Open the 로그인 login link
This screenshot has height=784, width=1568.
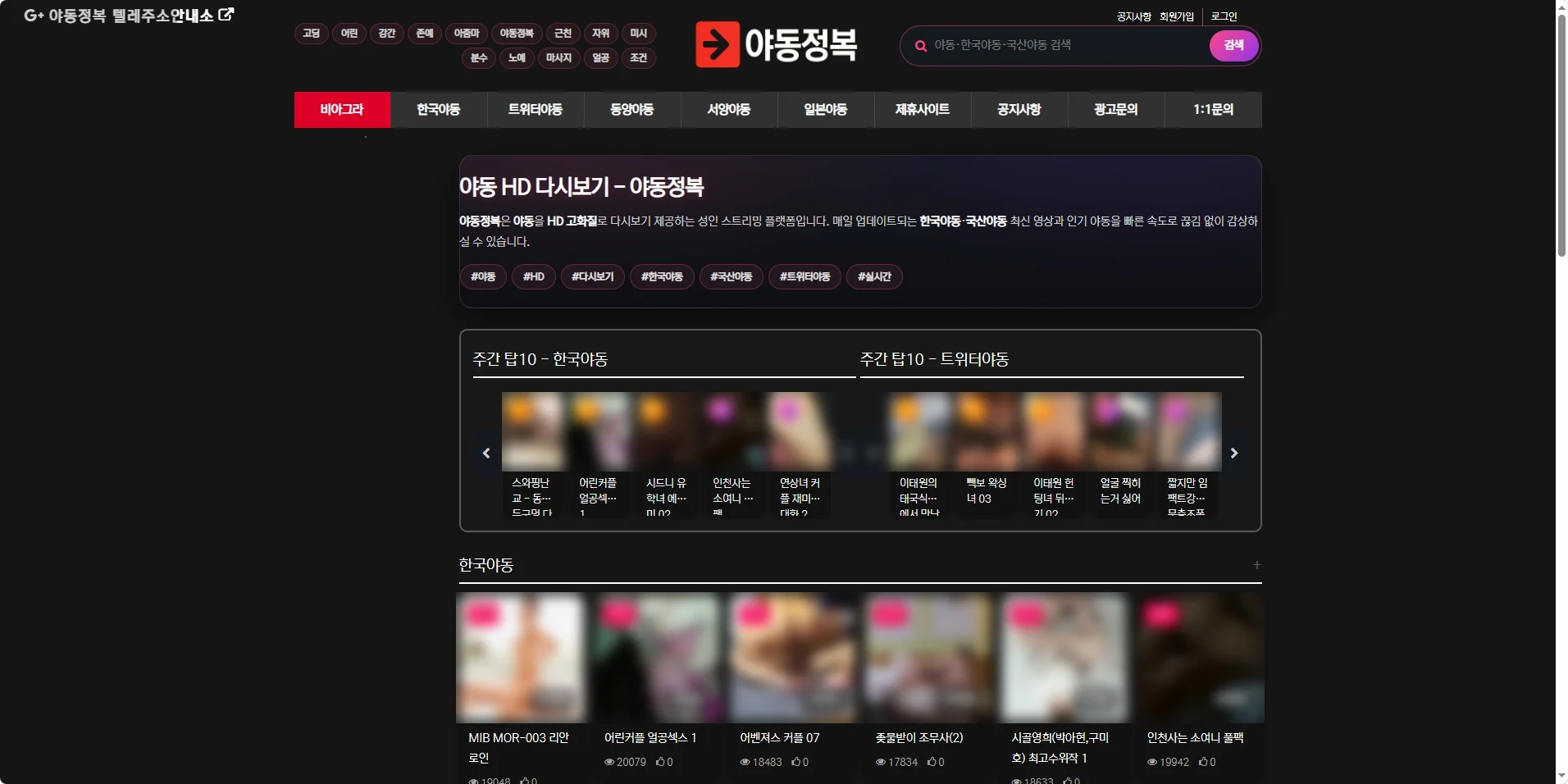click(1224, 16)
